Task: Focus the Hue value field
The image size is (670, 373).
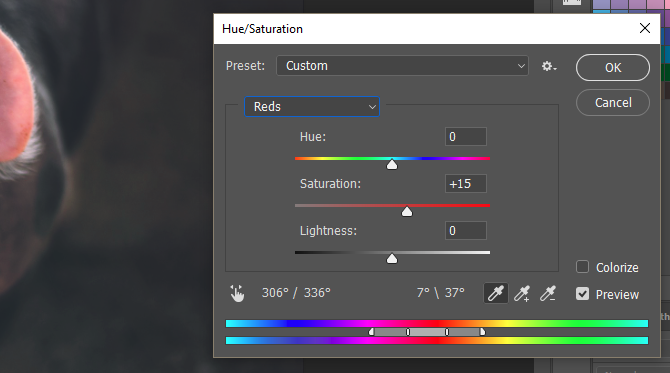Action: (x=465, y=137)
